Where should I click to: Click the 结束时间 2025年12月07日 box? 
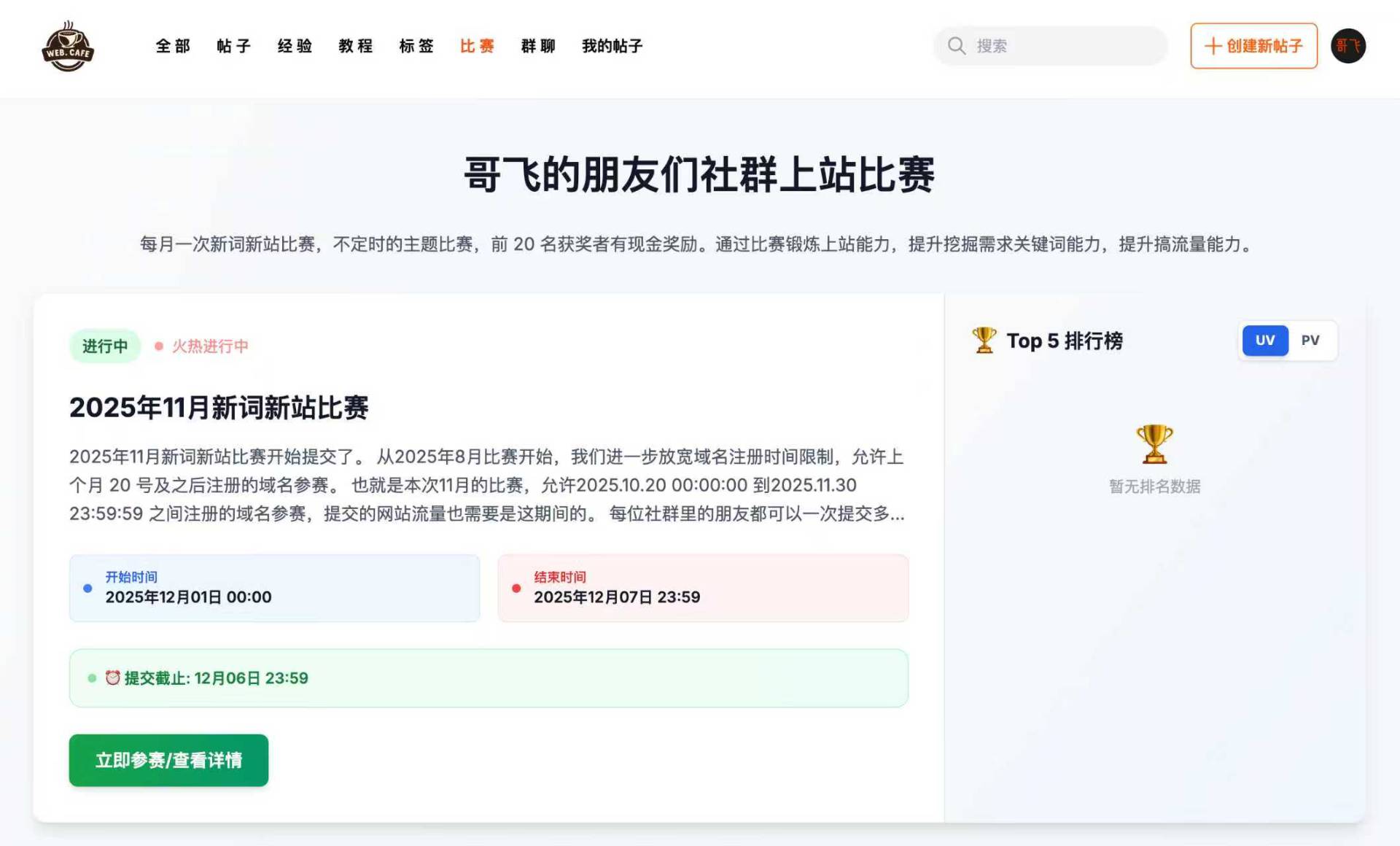[703, 588]
